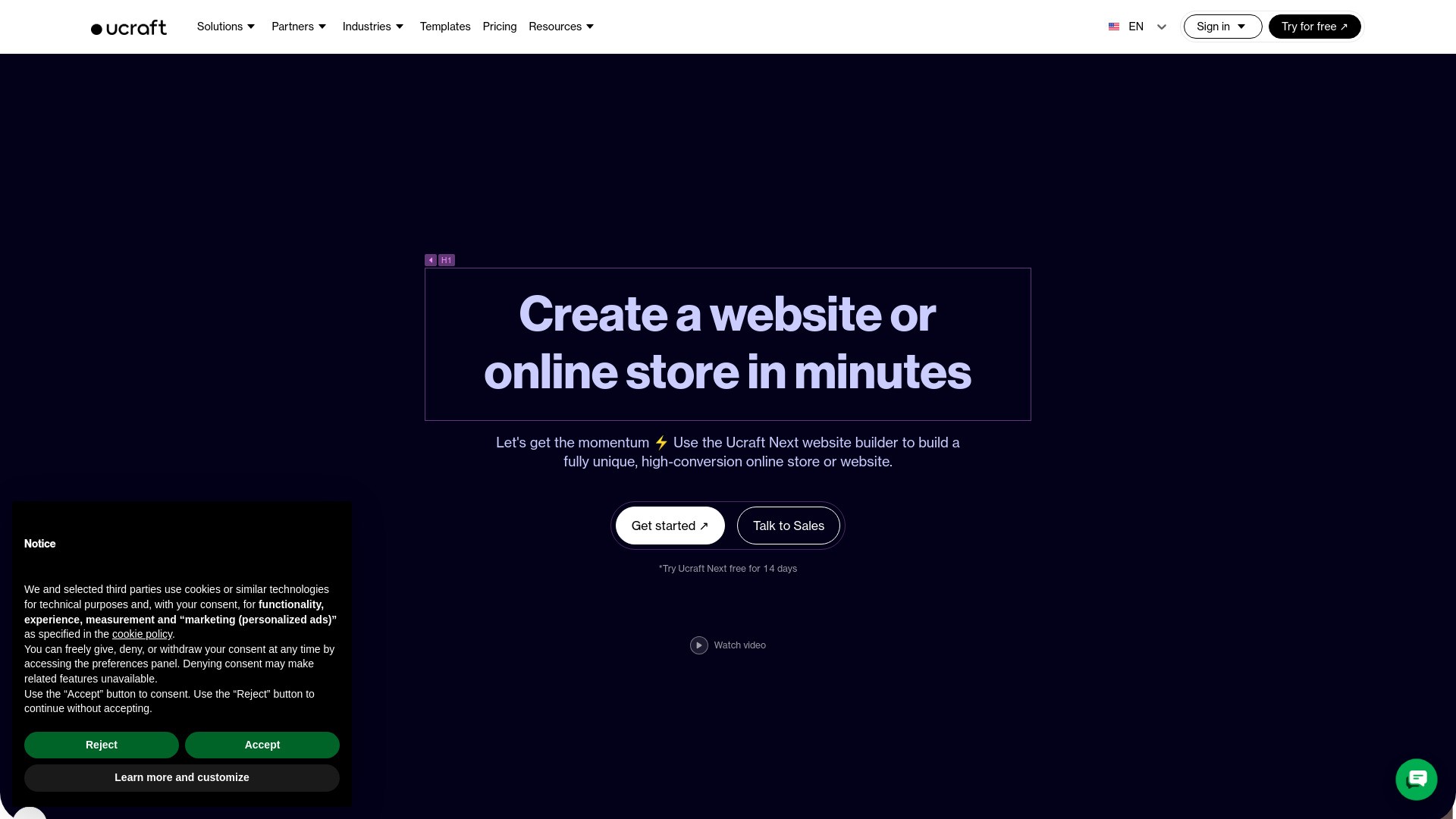Go to Pricing page
Image resolution: width=1456 pixels, height=819 pixels.
click(500, 27)
